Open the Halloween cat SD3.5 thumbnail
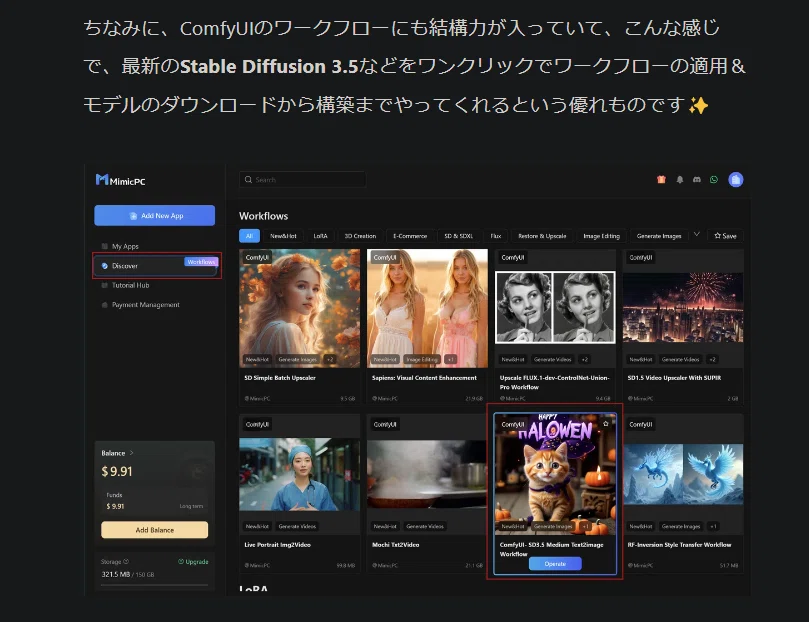The image size is (809, 622). click(x=555, y=474)
